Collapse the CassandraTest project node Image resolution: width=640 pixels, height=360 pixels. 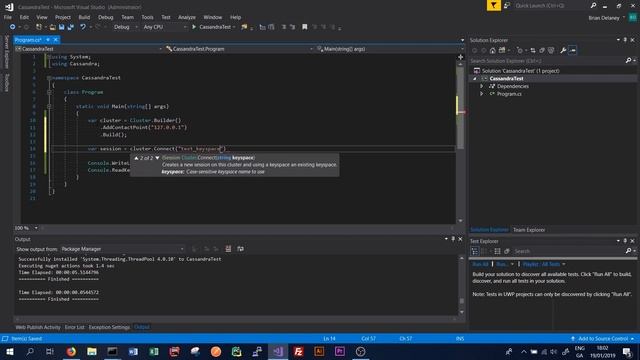point(475,78)
